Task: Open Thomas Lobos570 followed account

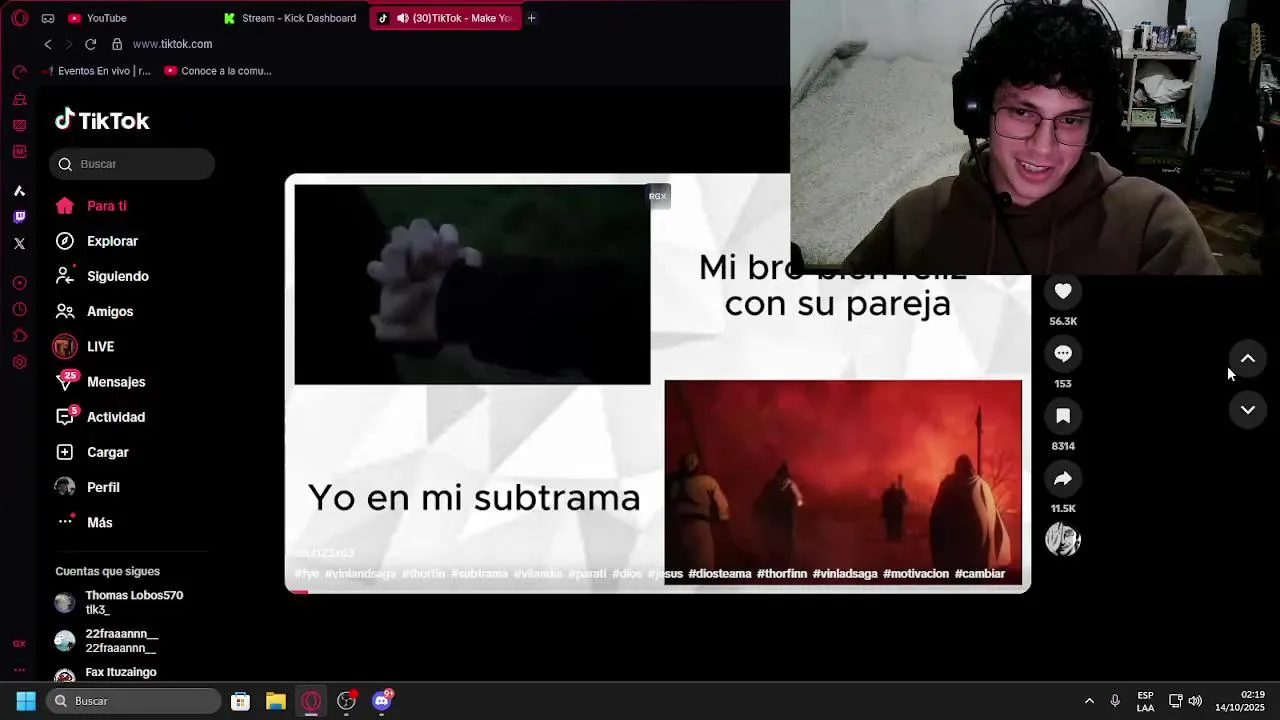Action: 120,602
